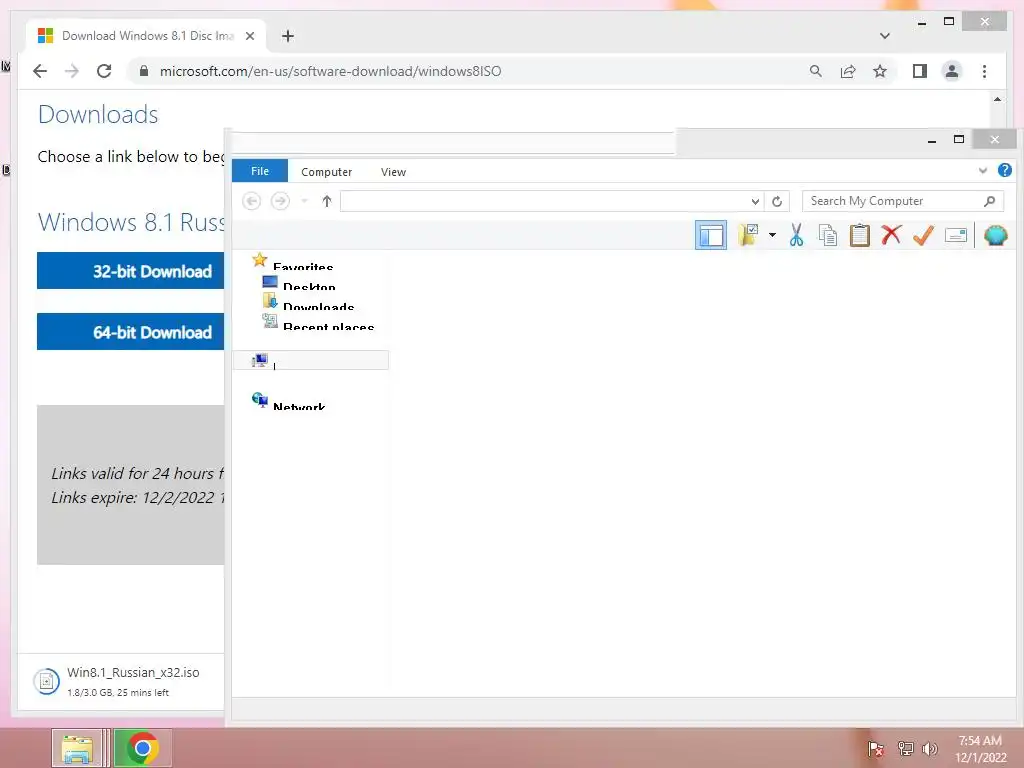Toggle the navigation pane icon in Explorer toolbar
The image size is (1024, 768).
click(711, 235)
